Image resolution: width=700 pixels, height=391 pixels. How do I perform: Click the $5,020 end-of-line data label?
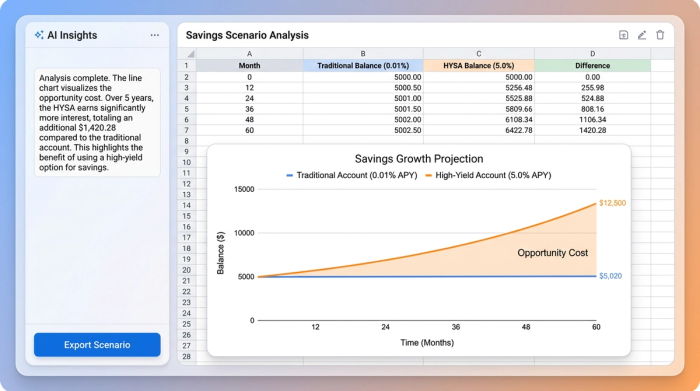point(610,276)
